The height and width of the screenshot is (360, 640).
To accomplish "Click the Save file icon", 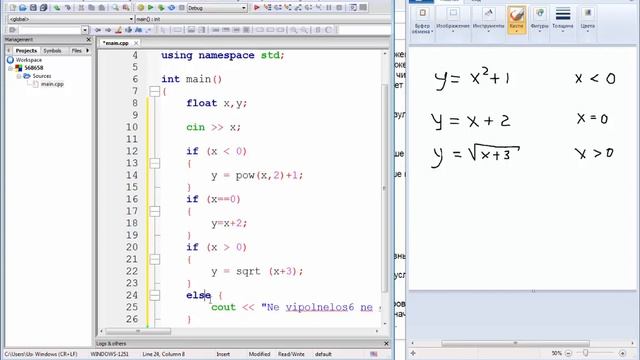I will coord(33,8).
